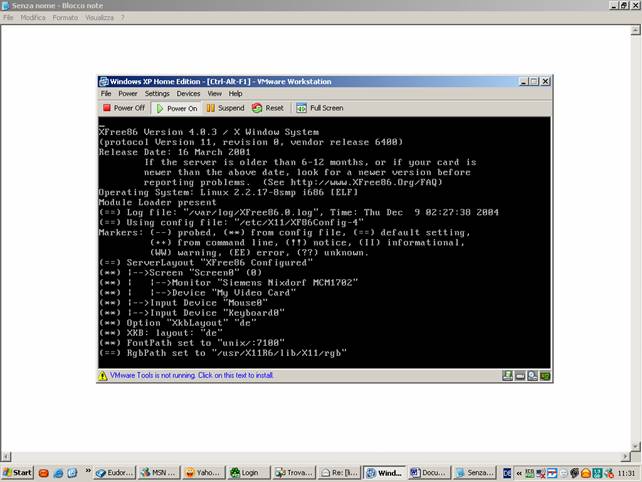Image resolution: width=642 pixels, height=482 pixels.
Task: Launch Internet Explorer from quick launch
Action: point(59,473)
